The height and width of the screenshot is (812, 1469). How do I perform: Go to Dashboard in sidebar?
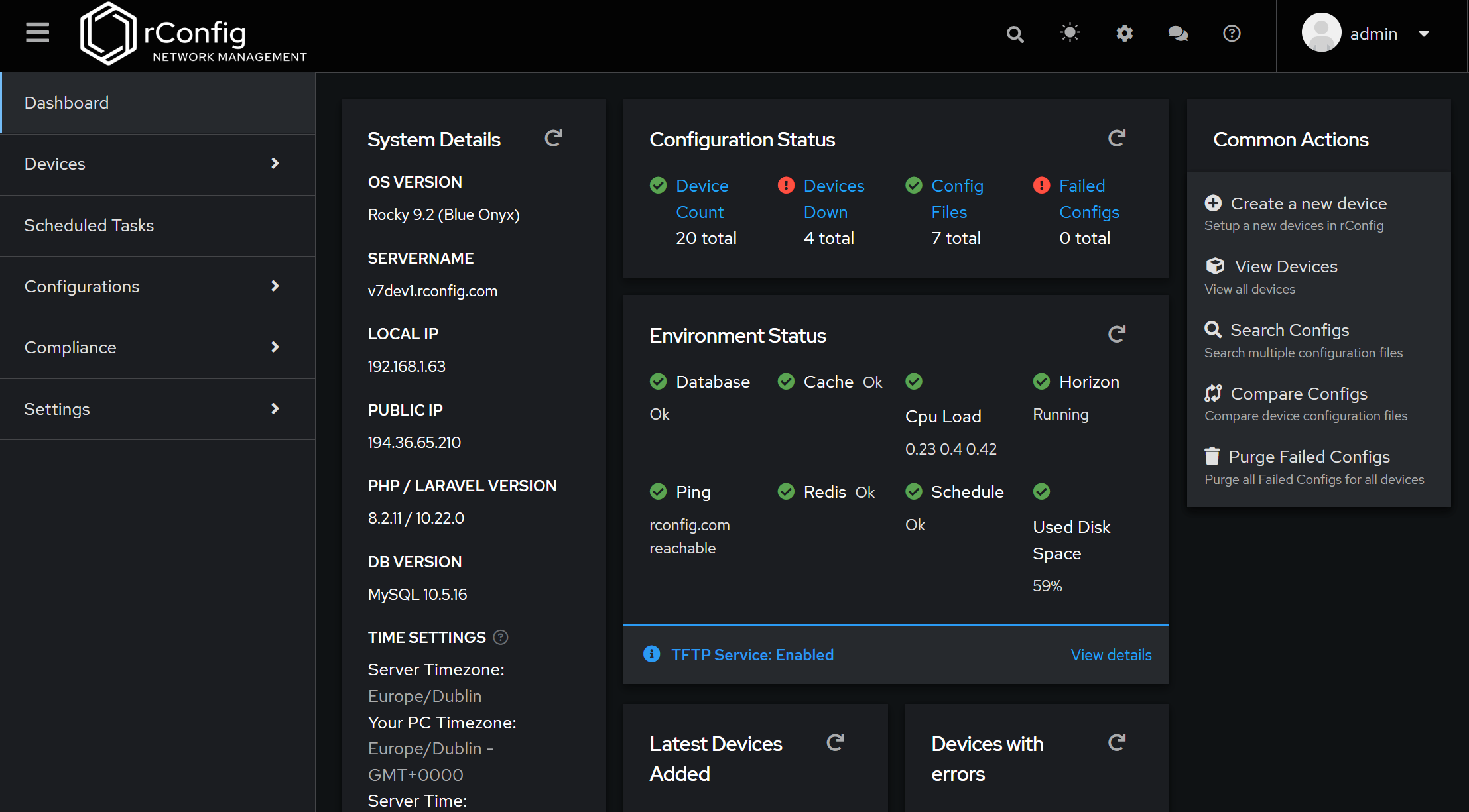(66, 103)
